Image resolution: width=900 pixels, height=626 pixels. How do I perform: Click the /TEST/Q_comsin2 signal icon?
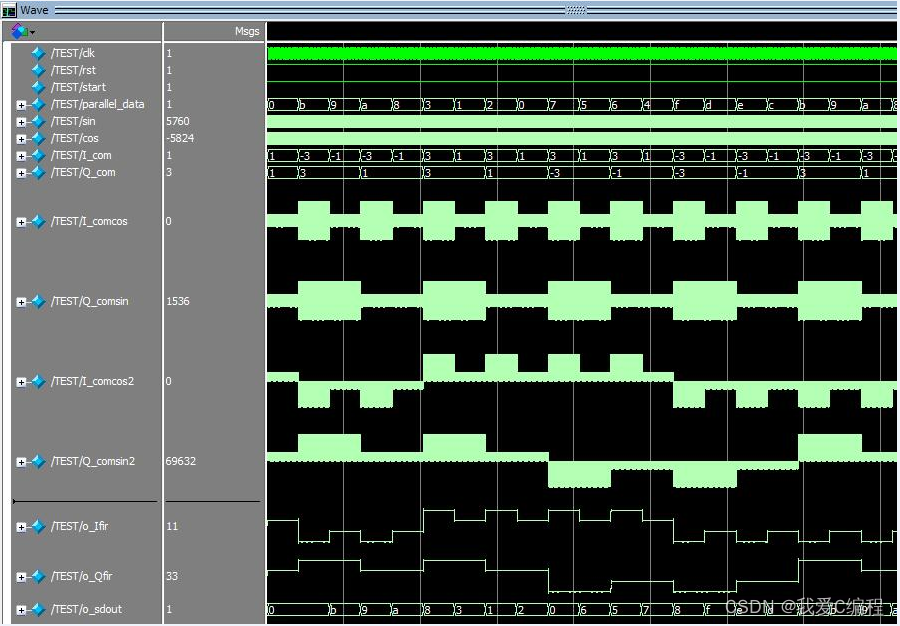coord(38,461)
